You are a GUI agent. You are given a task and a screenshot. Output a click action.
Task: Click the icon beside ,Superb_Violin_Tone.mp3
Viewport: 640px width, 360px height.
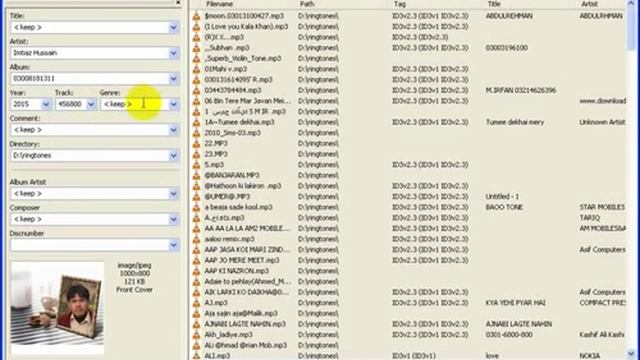tap(196, 58)
